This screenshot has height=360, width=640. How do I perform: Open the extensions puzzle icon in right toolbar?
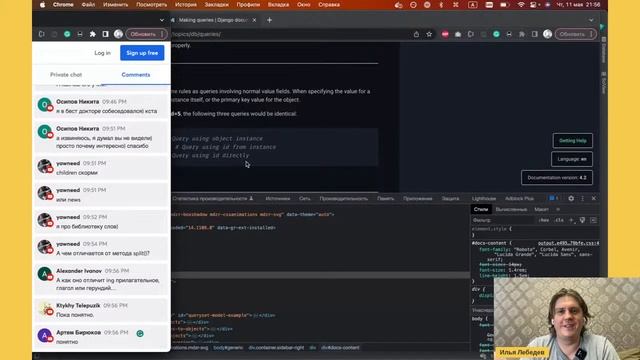point(522,34)
